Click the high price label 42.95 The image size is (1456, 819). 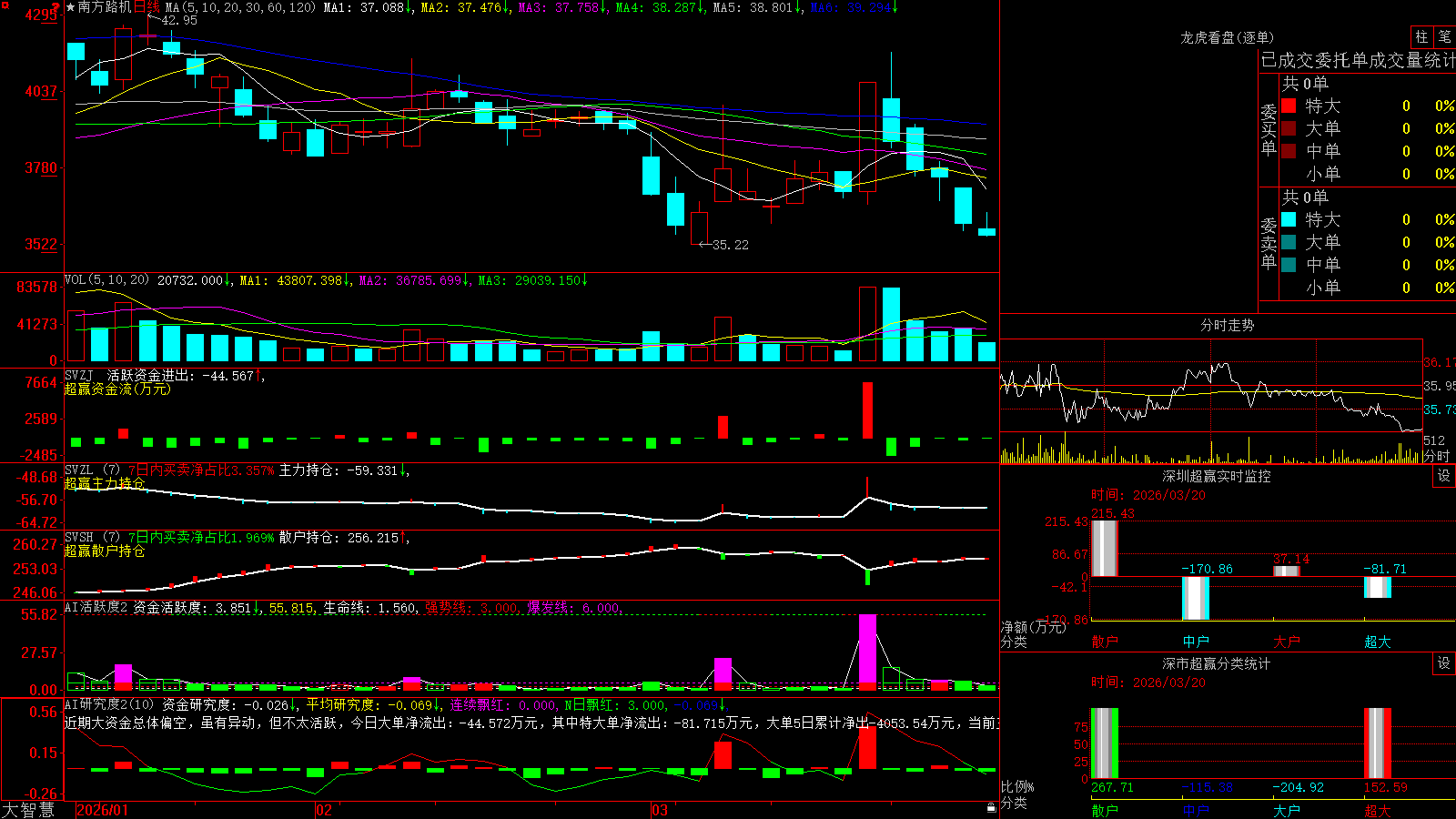click(x=179, y=20)
